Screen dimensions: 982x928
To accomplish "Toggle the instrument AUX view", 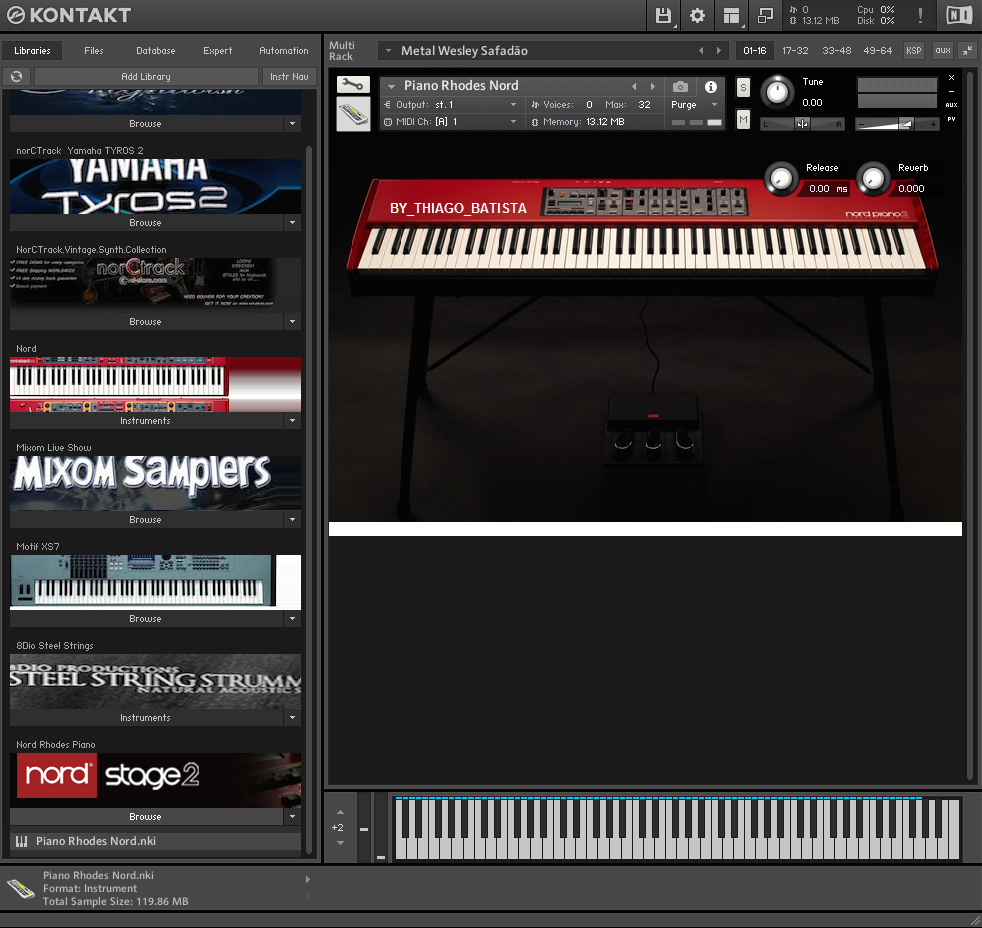I will 951,105.
